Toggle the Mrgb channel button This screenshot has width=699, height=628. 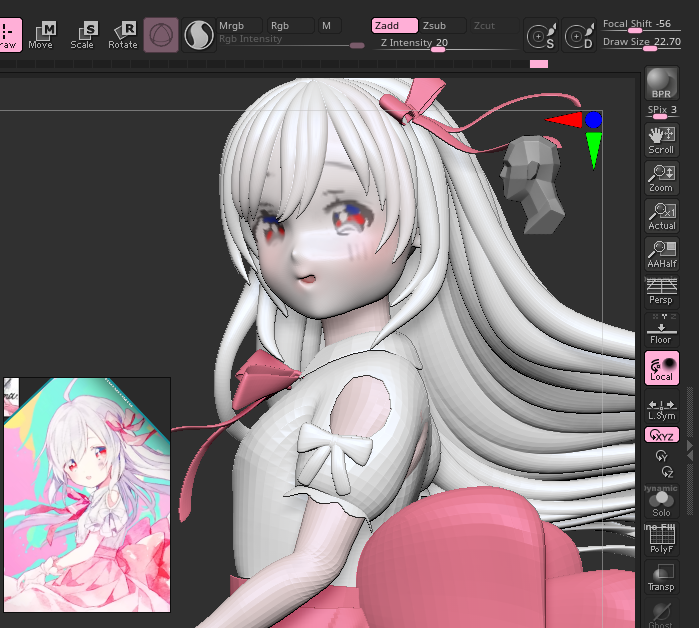click(239, 25)
